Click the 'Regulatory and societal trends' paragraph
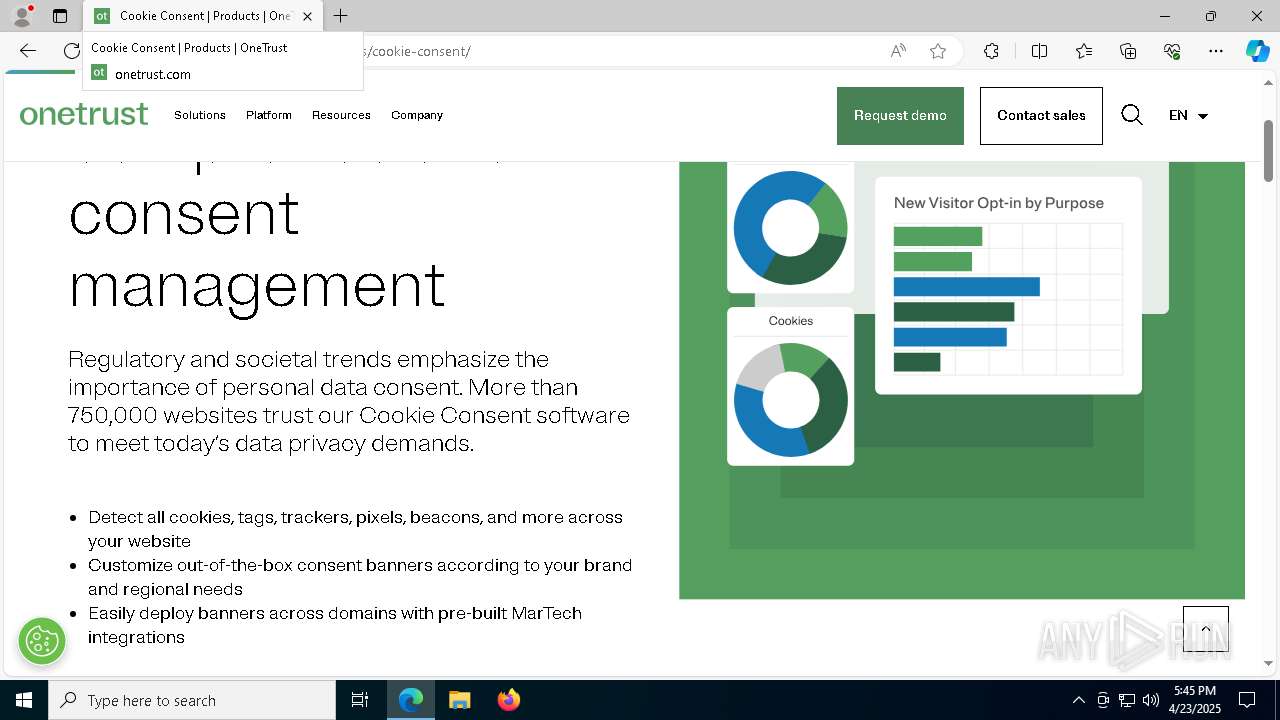Viewport: 1280px width, 720px height. coord(349,401)
